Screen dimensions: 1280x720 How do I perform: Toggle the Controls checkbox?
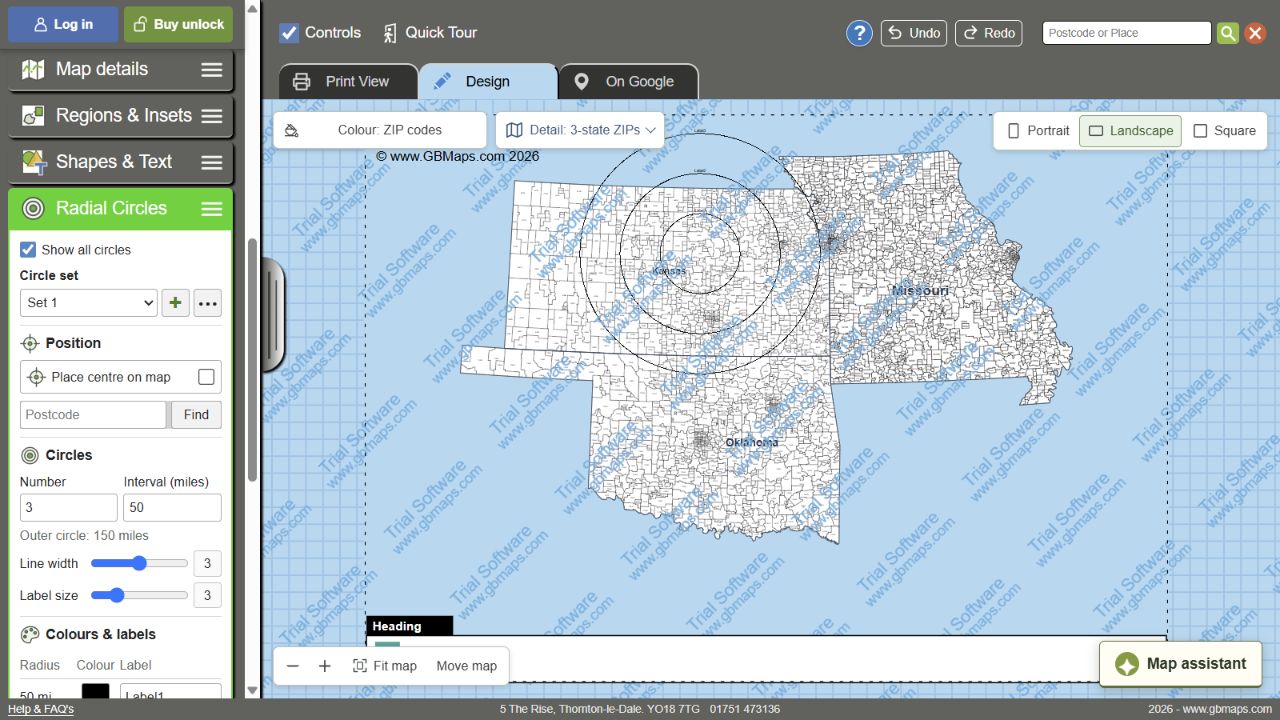click(x=289, y=33)
